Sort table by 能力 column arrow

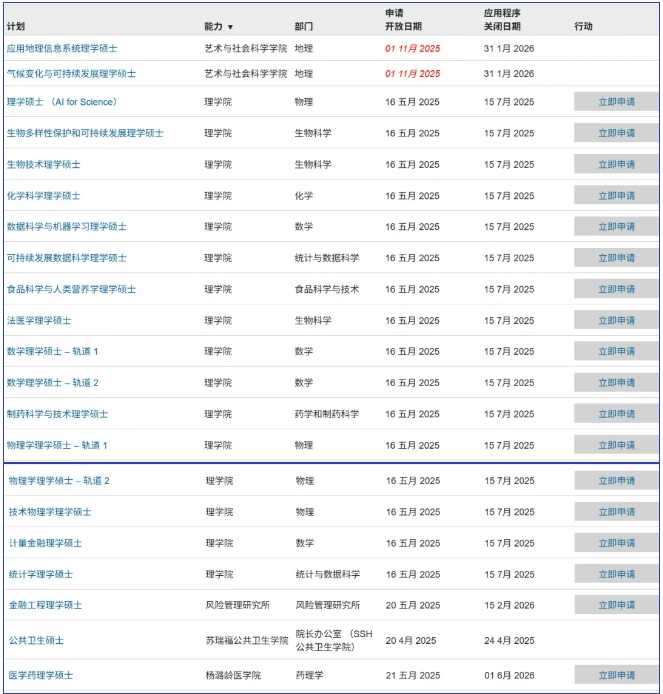tap(230, 27)
